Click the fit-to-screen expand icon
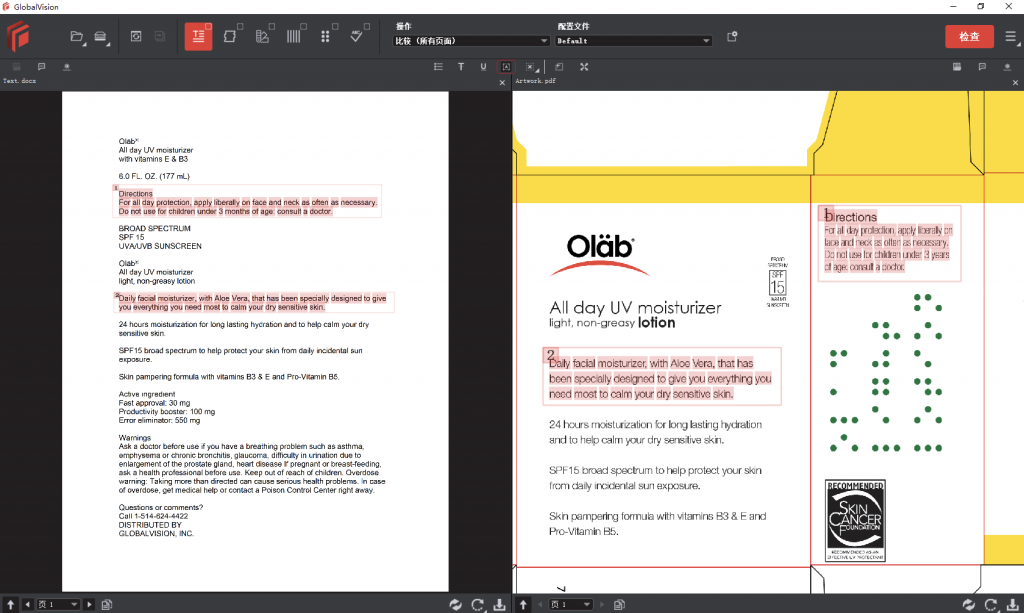1024x613 pixels. [584, 67]
